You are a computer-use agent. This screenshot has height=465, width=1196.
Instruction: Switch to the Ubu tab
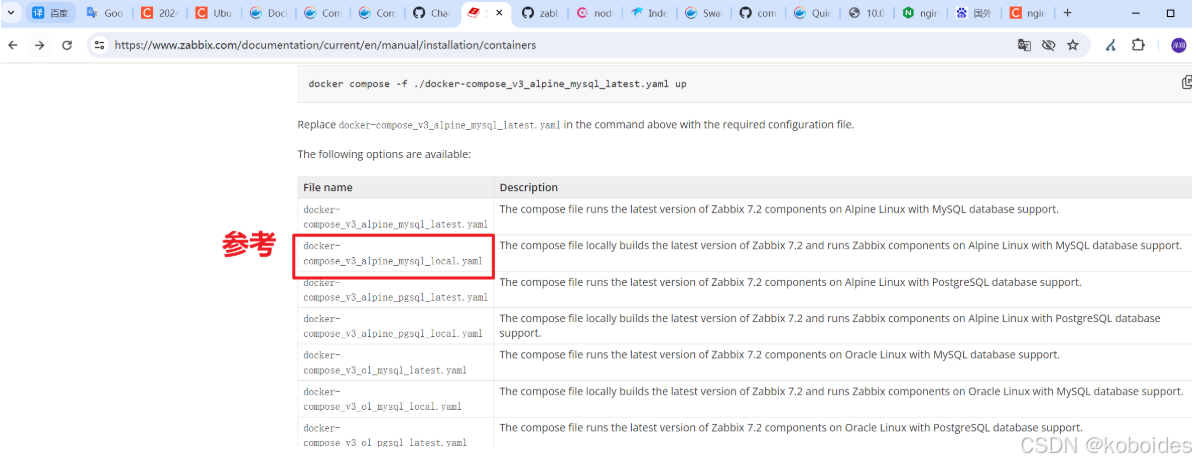[214, 13]
